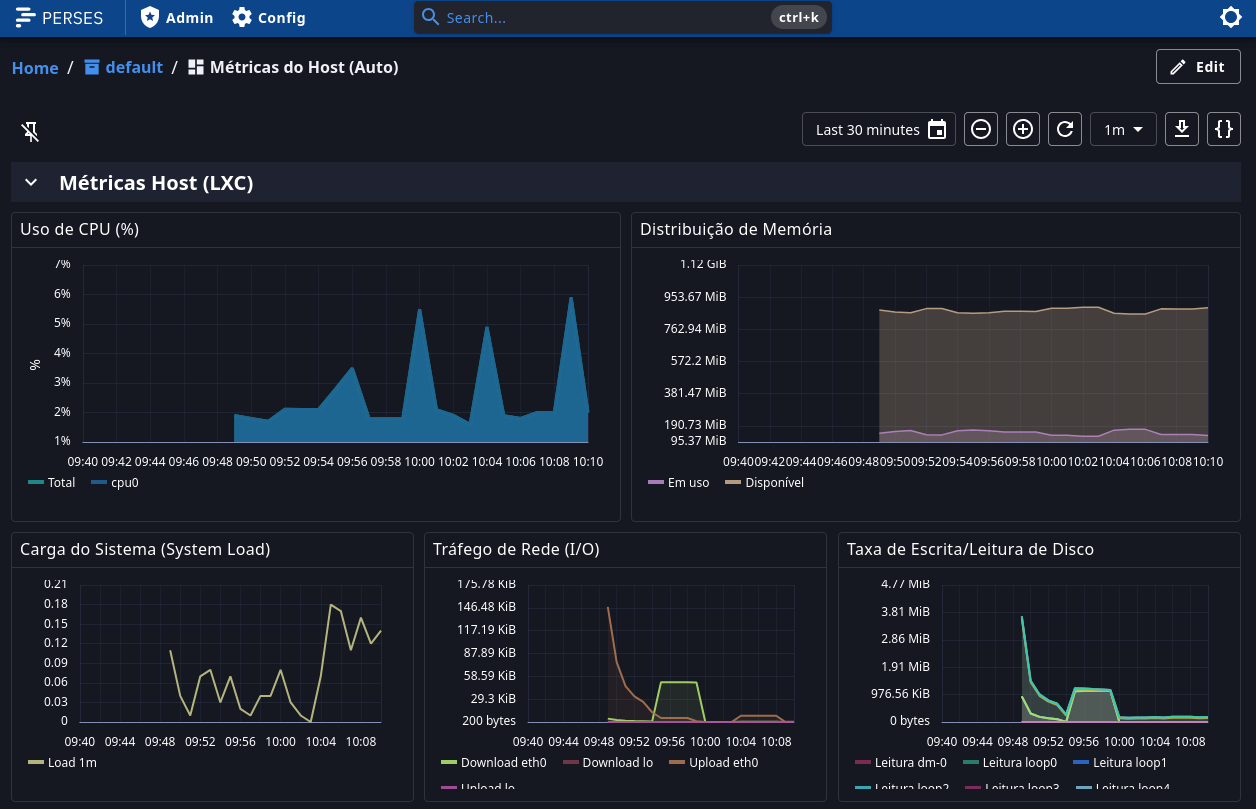Open the 1m refresh interval dropdown

tap(1123, 129)
